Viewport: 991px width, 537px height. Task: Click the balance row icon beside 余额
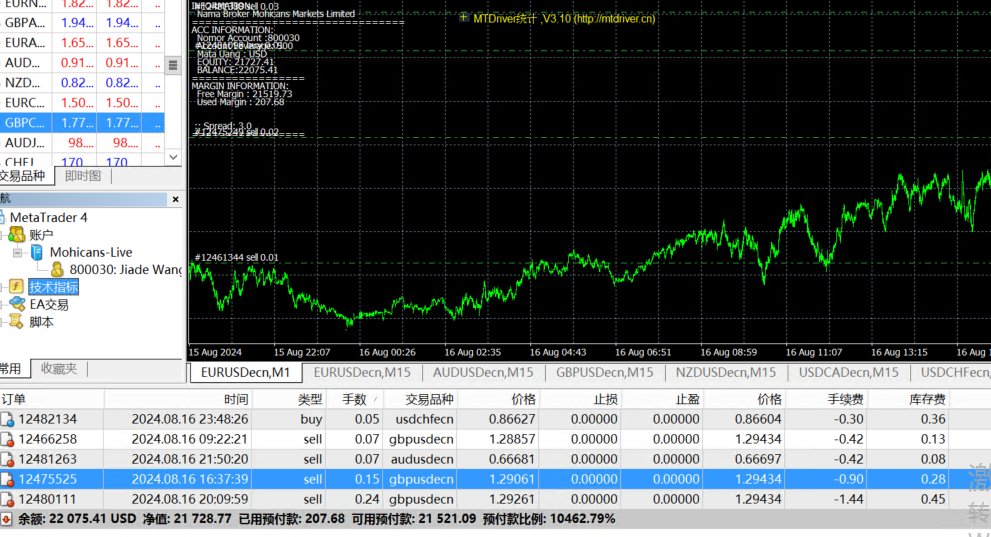(x=8, y=519)
